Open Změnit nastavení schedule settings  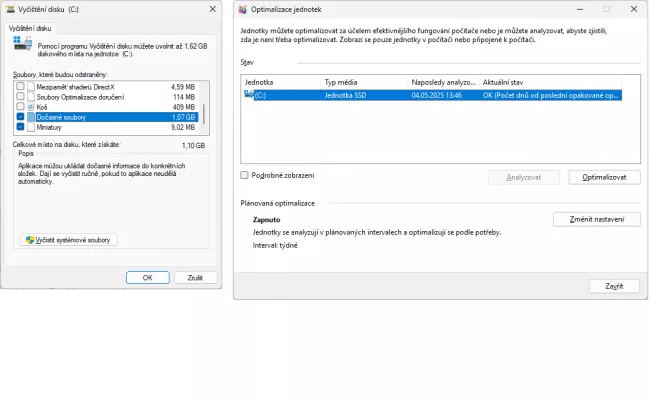click(595, 219)
